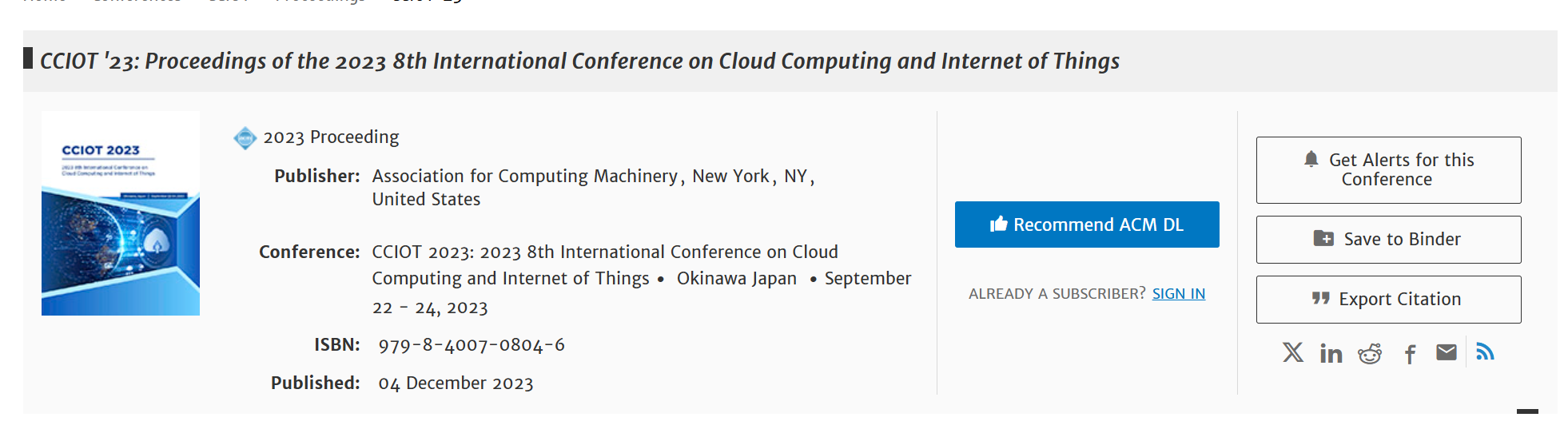Open the RSS feed icon
The image size is (1568, 441).
click(x=1485, y=352)
